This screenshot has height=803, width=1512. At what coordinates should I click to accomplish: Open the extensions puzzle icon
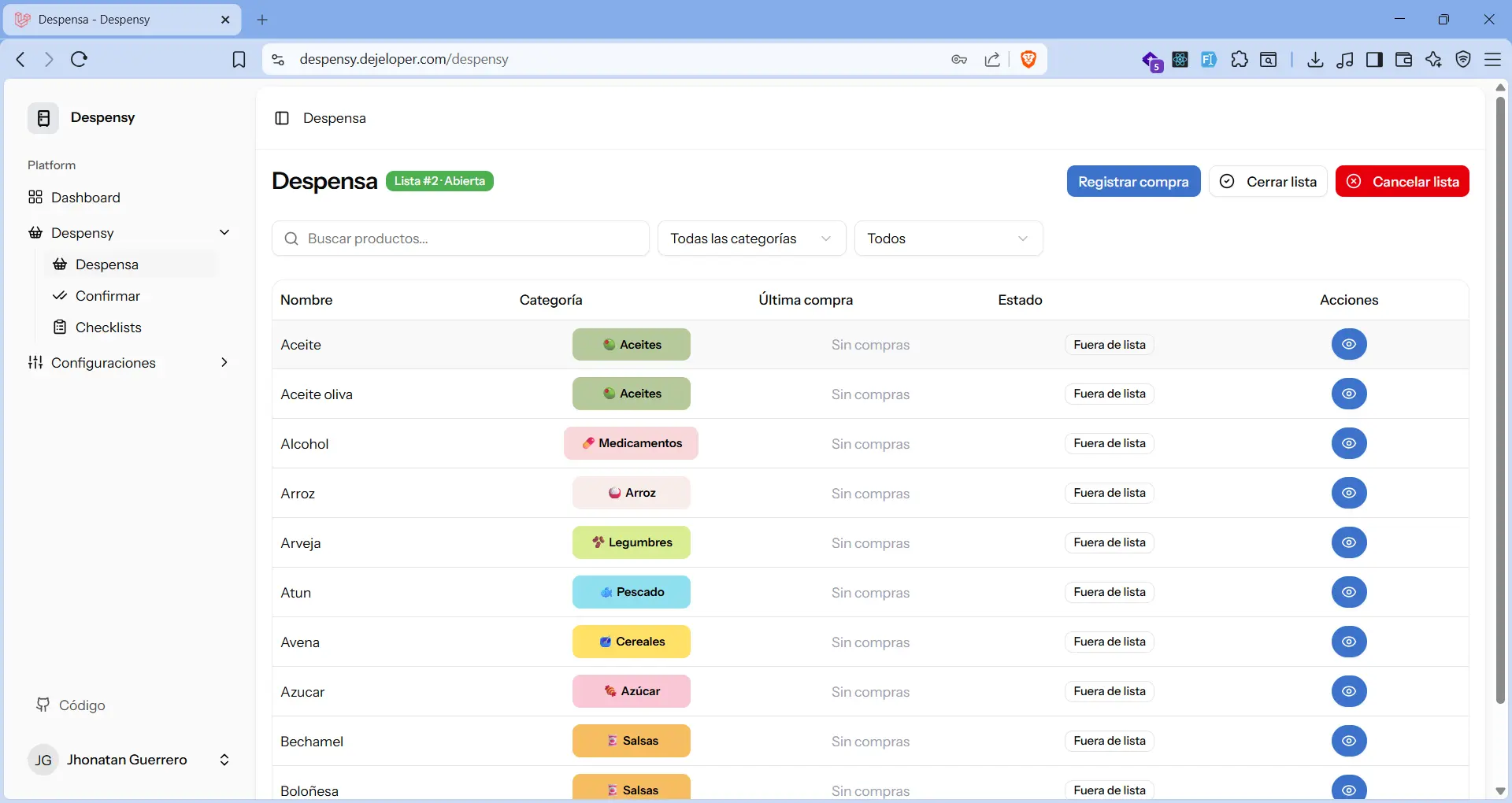(1239, 59)
